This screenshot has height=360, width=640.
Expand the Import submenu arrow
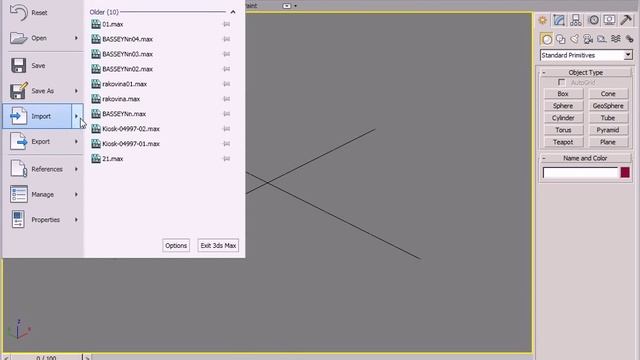(77, 116)
